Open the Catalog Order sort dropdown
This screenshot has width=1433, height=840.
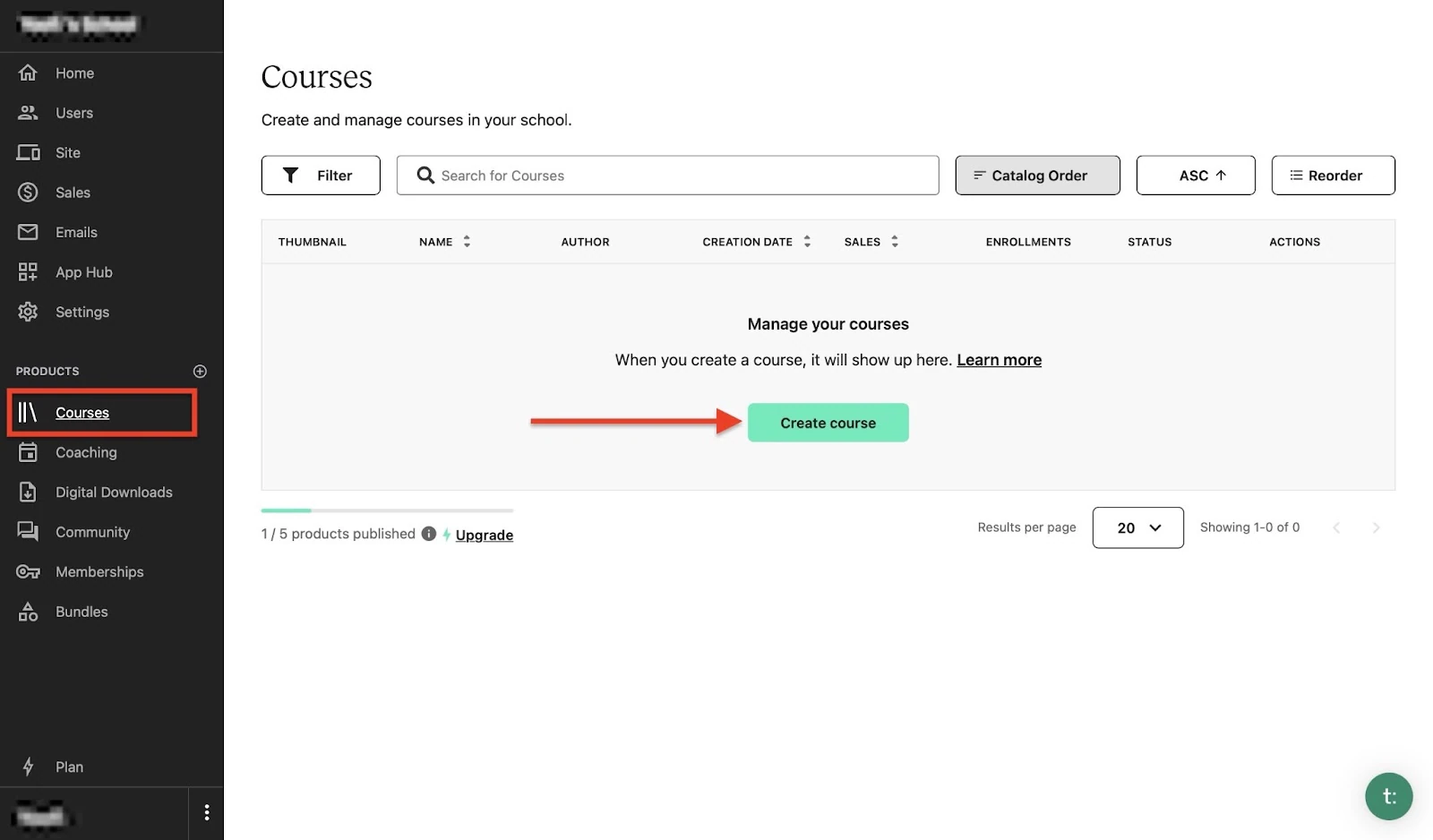[1037, 176]
